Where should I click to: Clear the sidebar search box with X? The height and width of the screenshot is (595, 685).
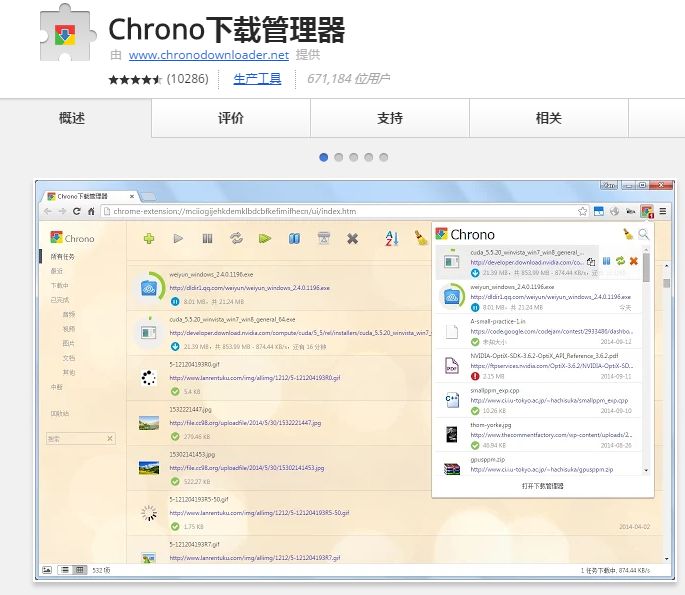[110, 439]
